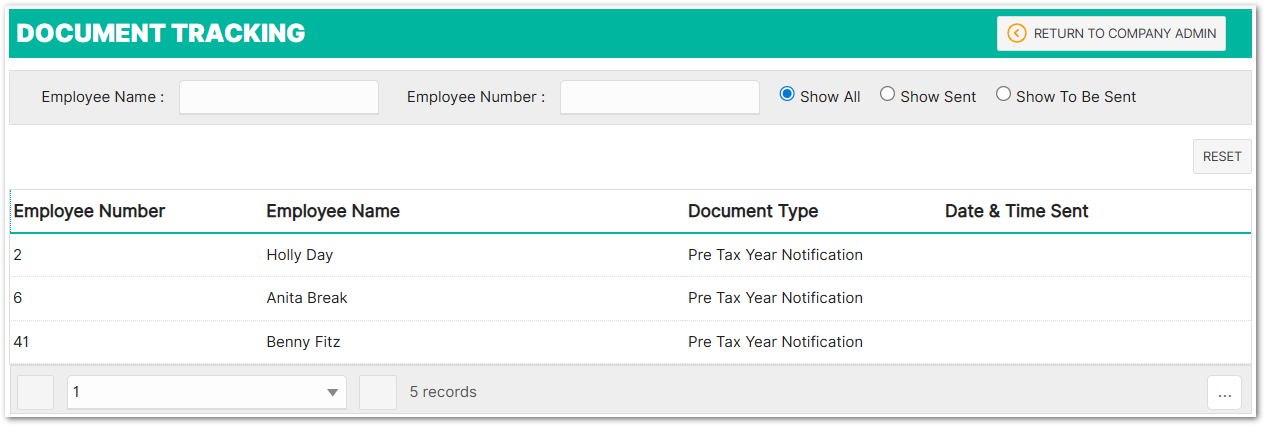Click the Document Type column header
The image size is (1265, 426).
coord(753,211)
